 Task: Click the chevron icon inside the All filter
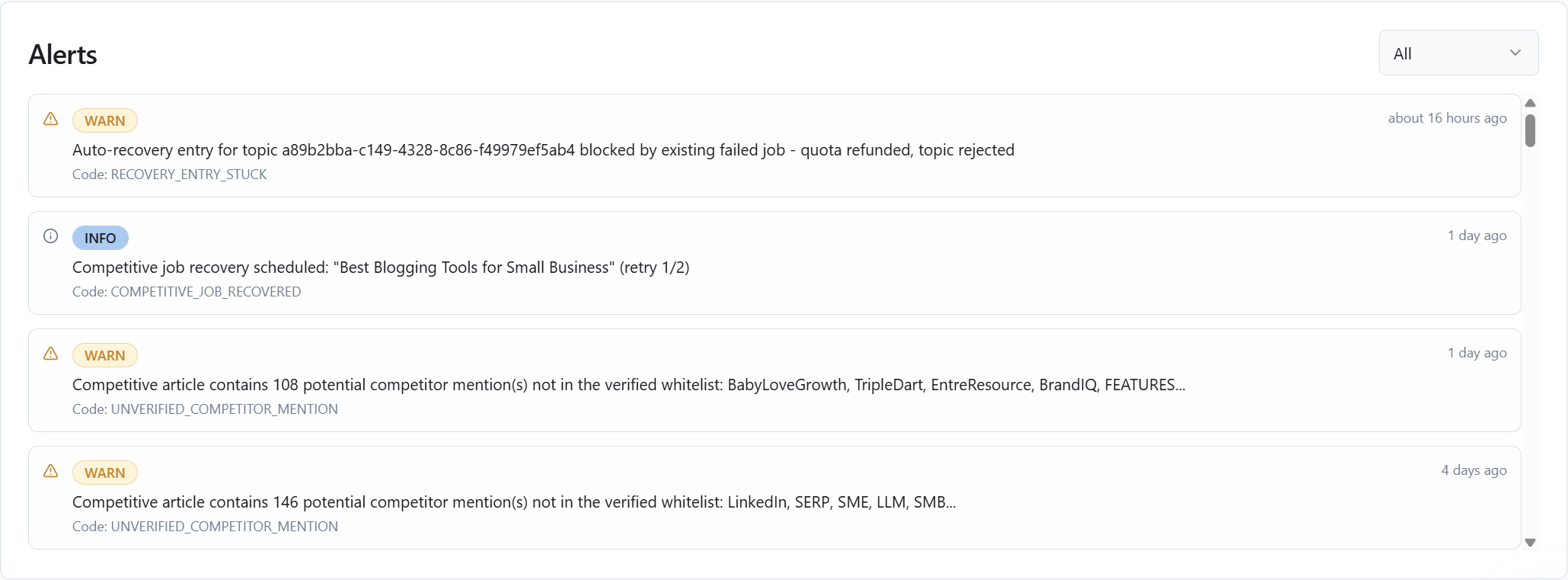tap(1515, 53)
